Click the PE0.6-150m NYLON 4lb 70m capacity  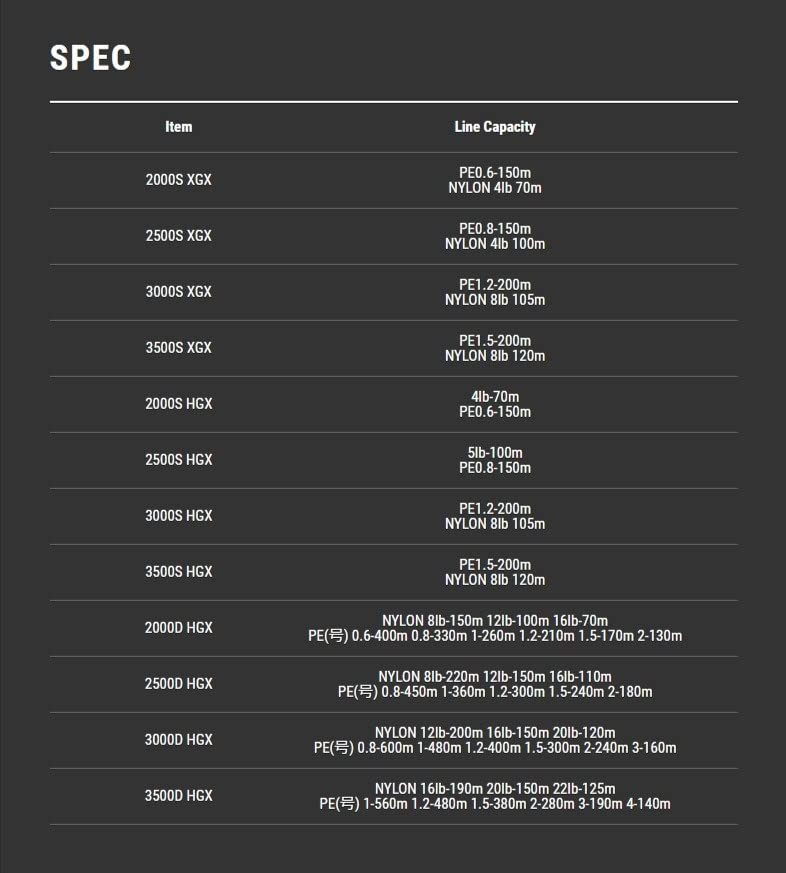point(495,180)
